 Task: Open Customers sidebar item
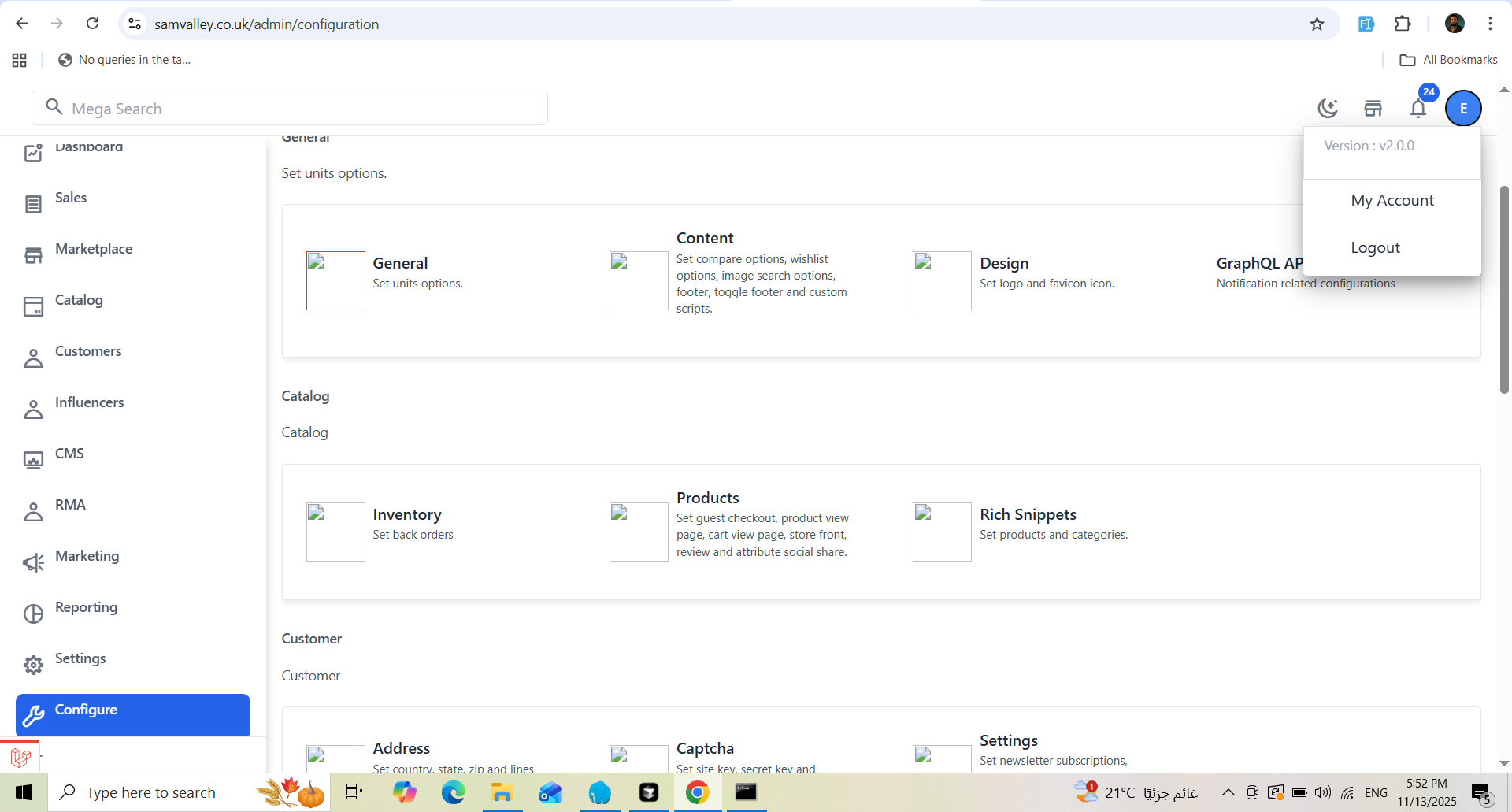pos(88,351)
